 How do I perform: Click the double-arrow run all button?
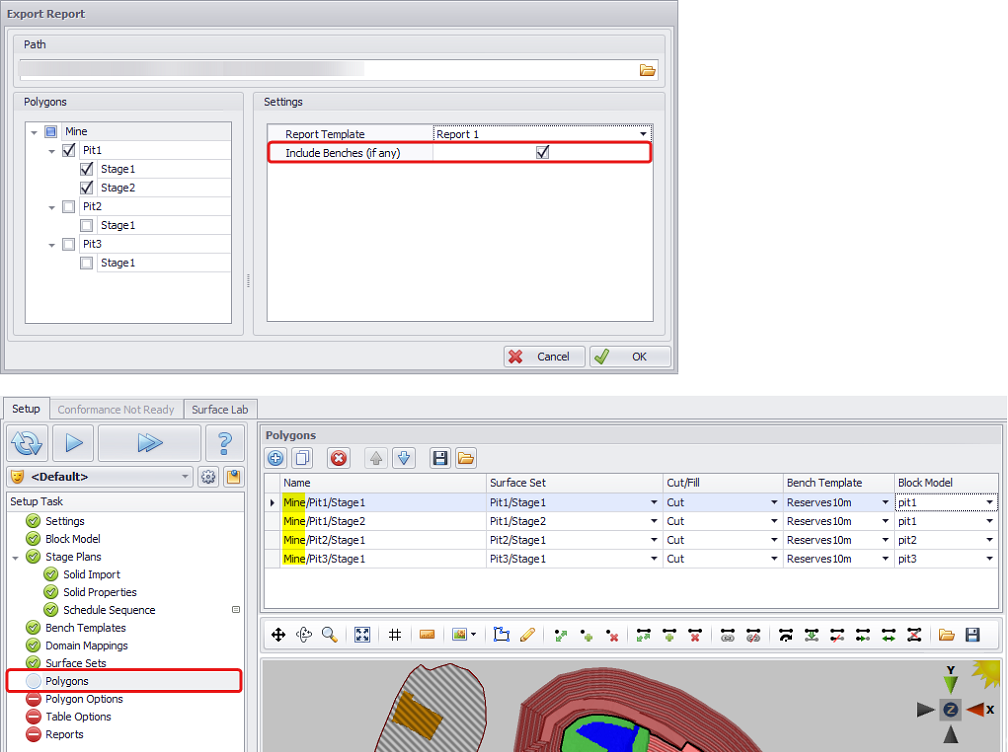[x=149, y=443]
